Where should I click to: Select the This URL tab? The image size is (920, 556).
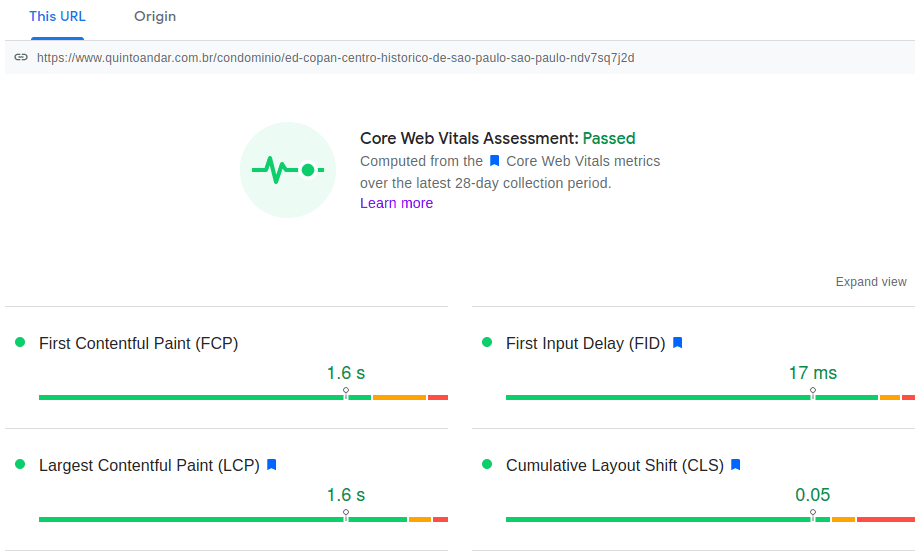[57, 17]
